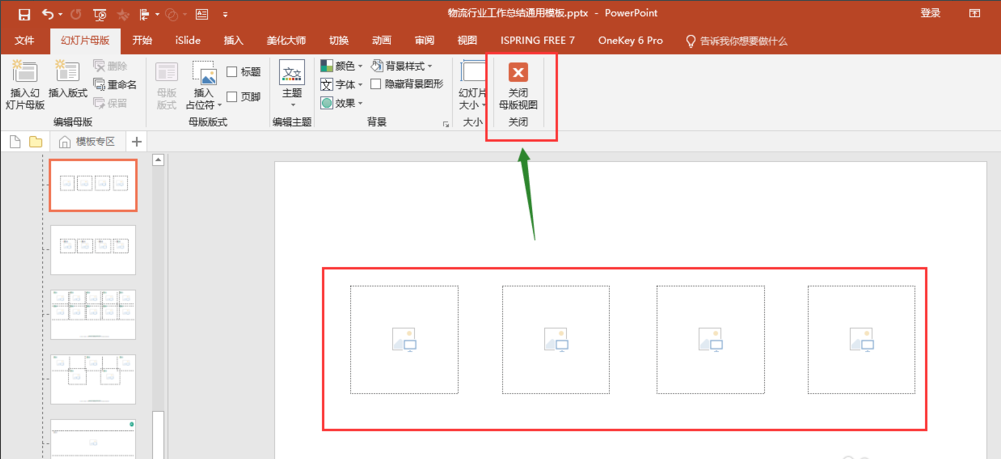The height and width of the screenshot is (459, 1001).
Task: Insert a new slide master (插入幻灯片母版)
Action: (25, 85)
